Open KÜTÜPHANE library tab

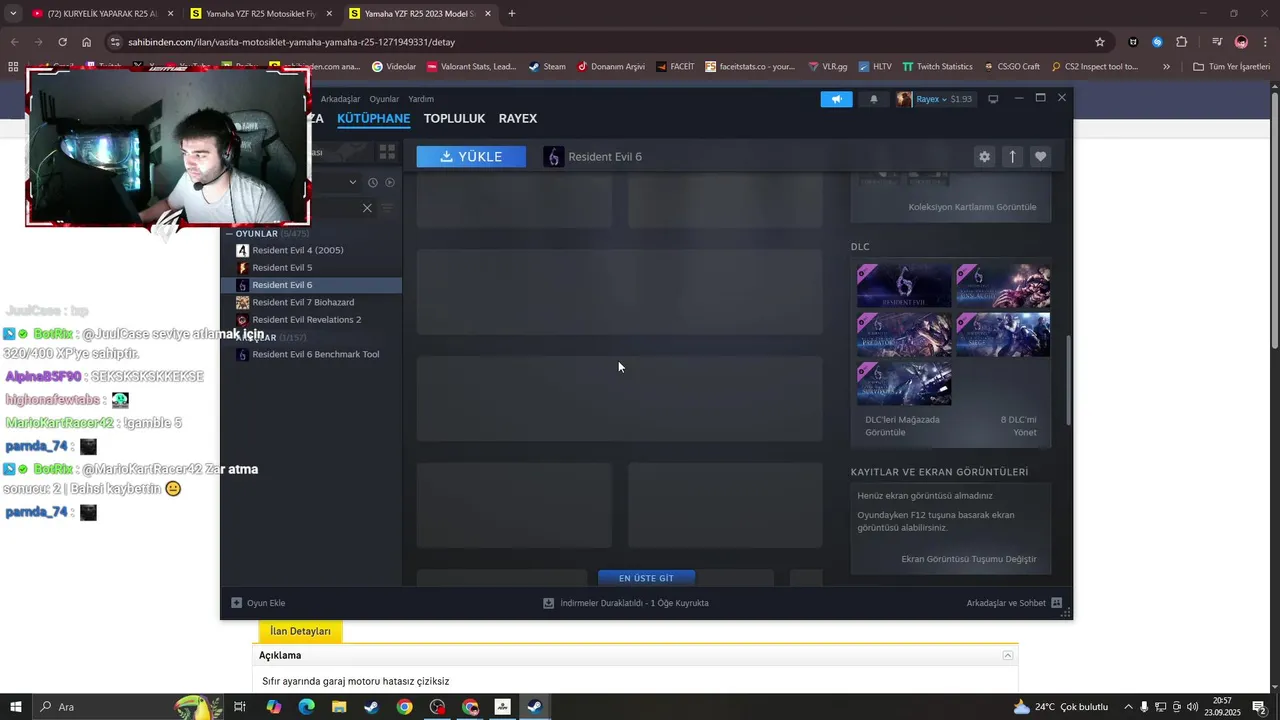tap(373, 118)
